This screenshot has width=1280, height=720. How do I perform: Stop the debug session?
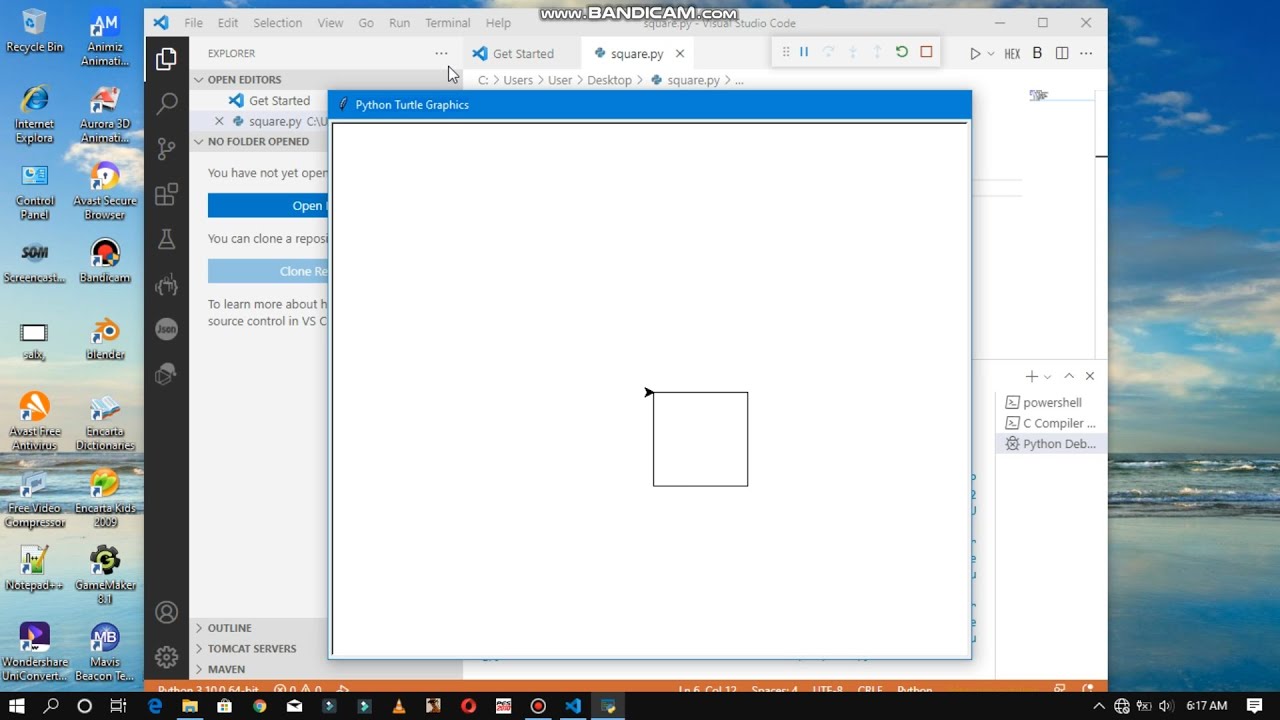(x=926, y=52)
